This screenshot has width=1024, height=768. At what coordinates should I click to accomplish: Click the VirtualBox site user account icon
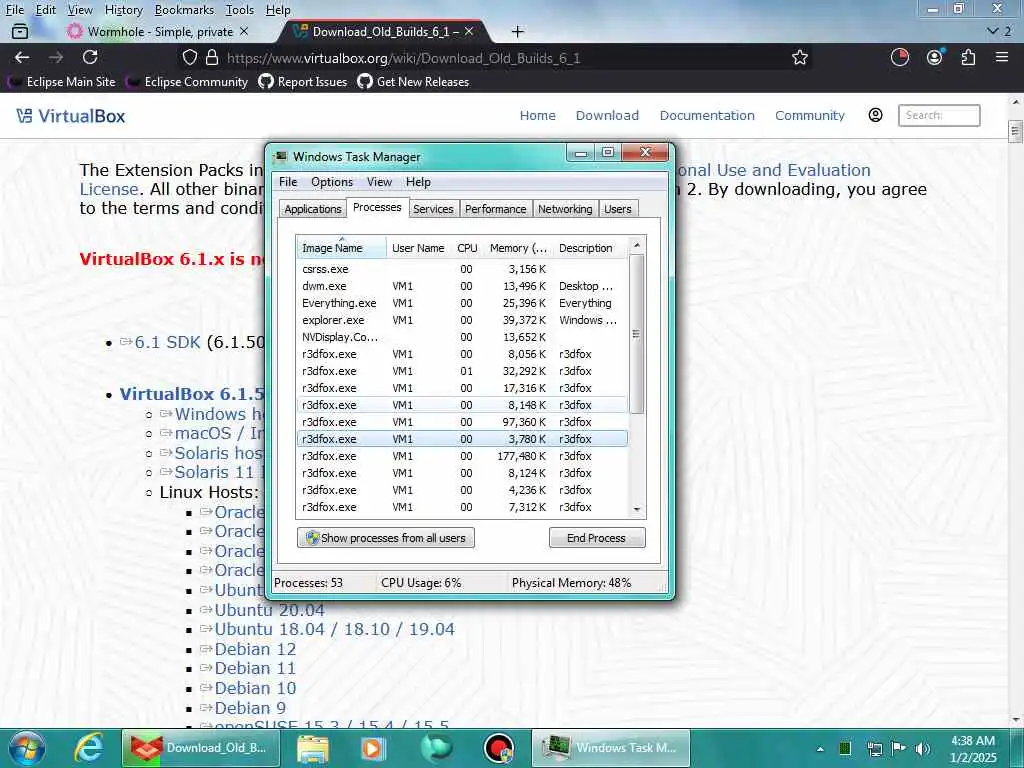coord(875,116)
